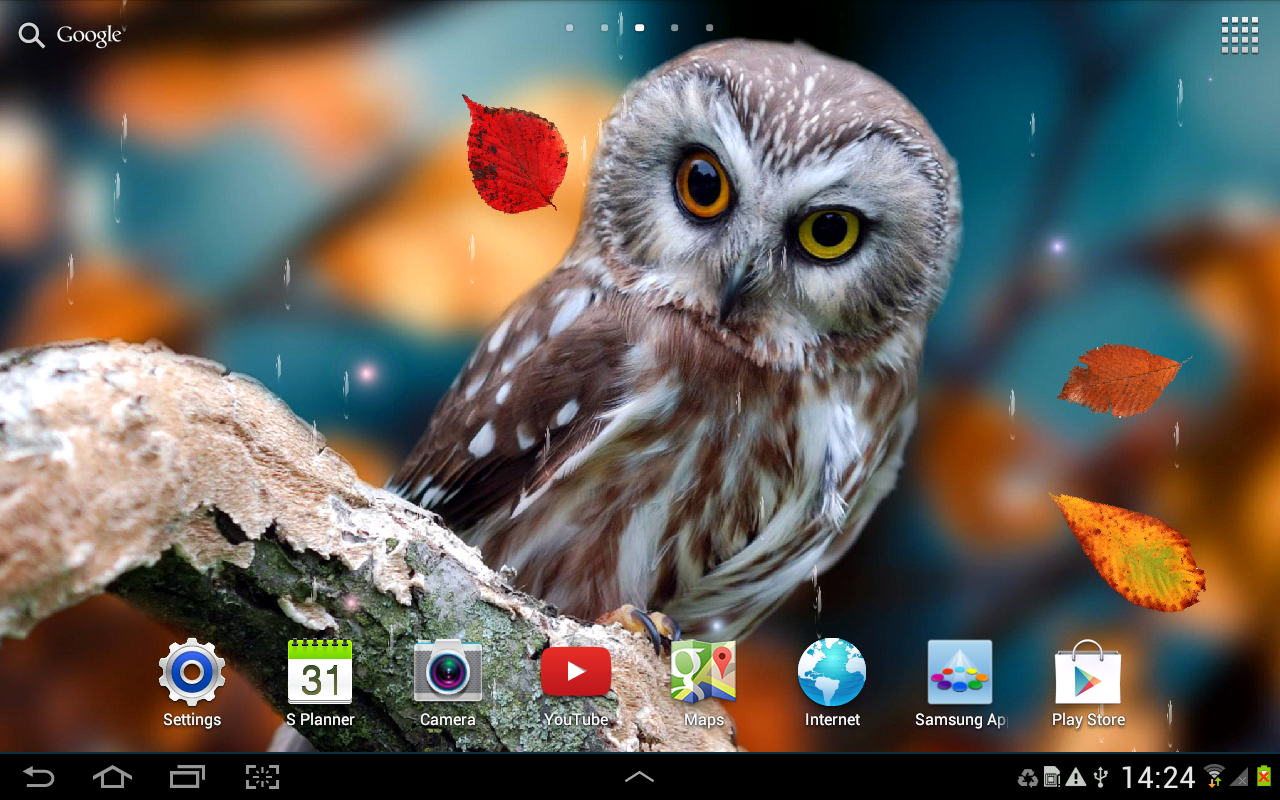Tap the no-signal mobile network icon
Viewport: 1280px width, 800px height.
(1239, 777)
